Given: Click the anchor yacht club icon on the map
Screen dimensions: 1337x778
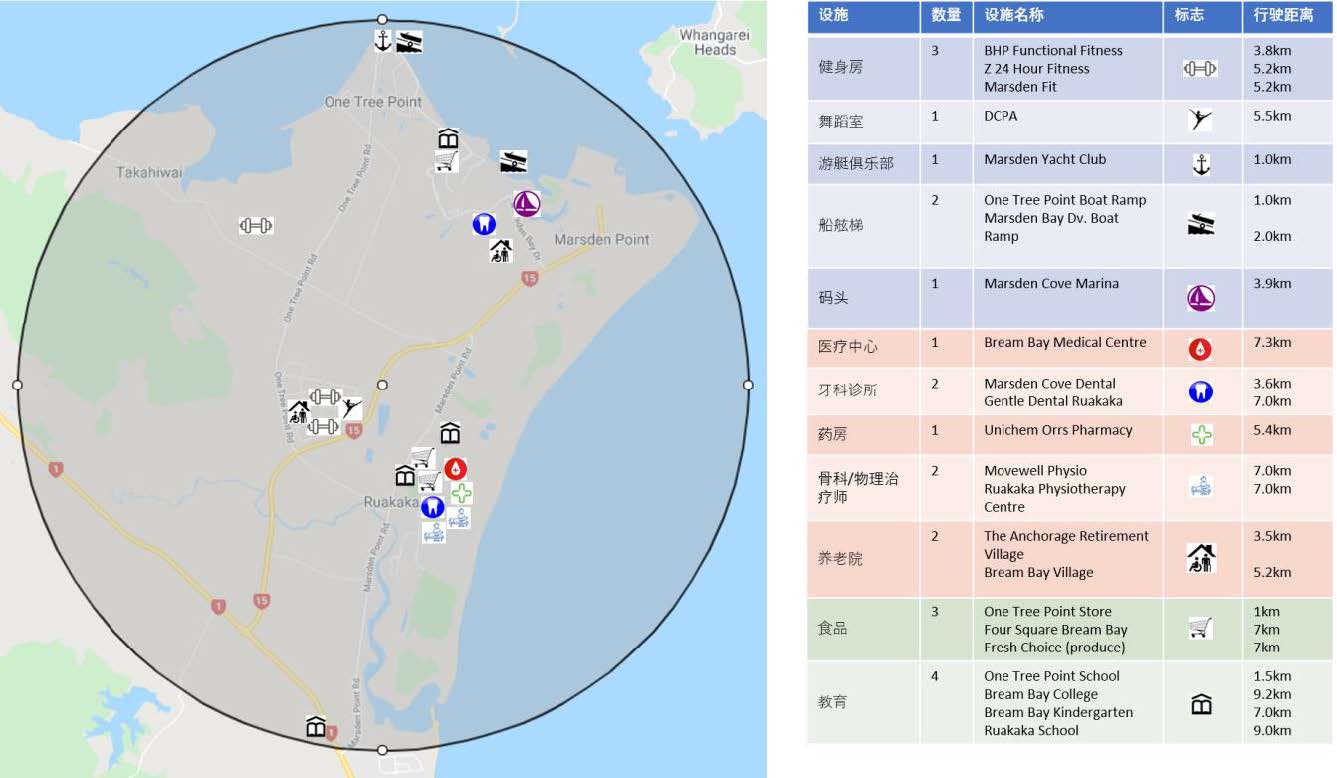Looking at the screenshot, I should tap(382, 41).
